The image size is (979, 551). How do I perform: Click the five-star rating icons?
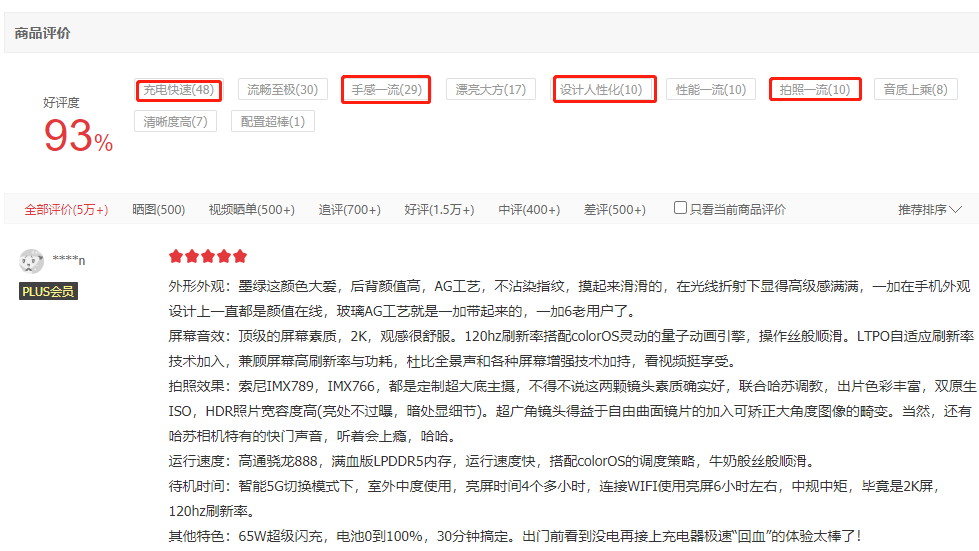(x=208, y=256)
